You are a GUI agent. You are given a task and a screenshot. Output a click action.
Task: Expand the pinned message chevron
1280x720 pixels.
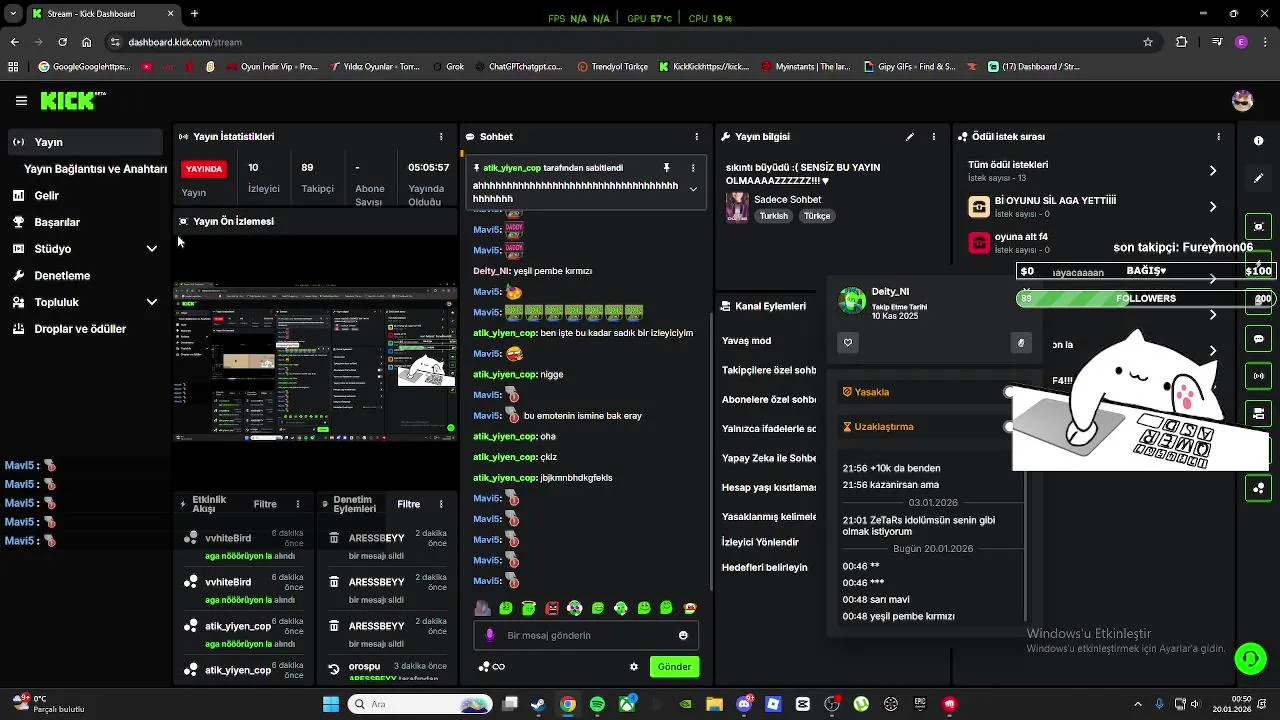(693, 190)
